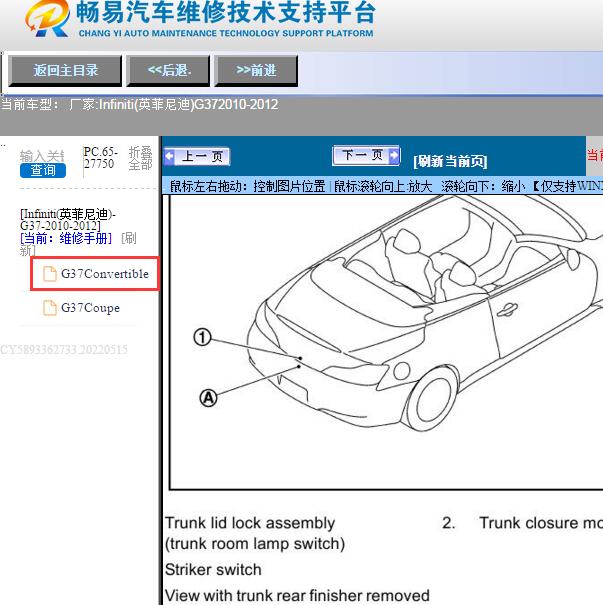The width and height of the screenshot is (603, 605).
Task: Click 折叠全部 to collapse all
Action: click(140, 158)
